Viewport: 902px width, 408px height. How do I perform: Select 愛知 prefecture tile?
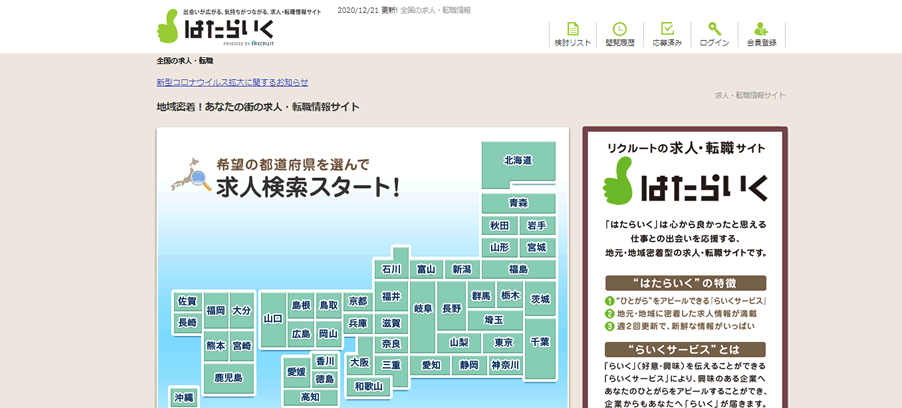431,366
